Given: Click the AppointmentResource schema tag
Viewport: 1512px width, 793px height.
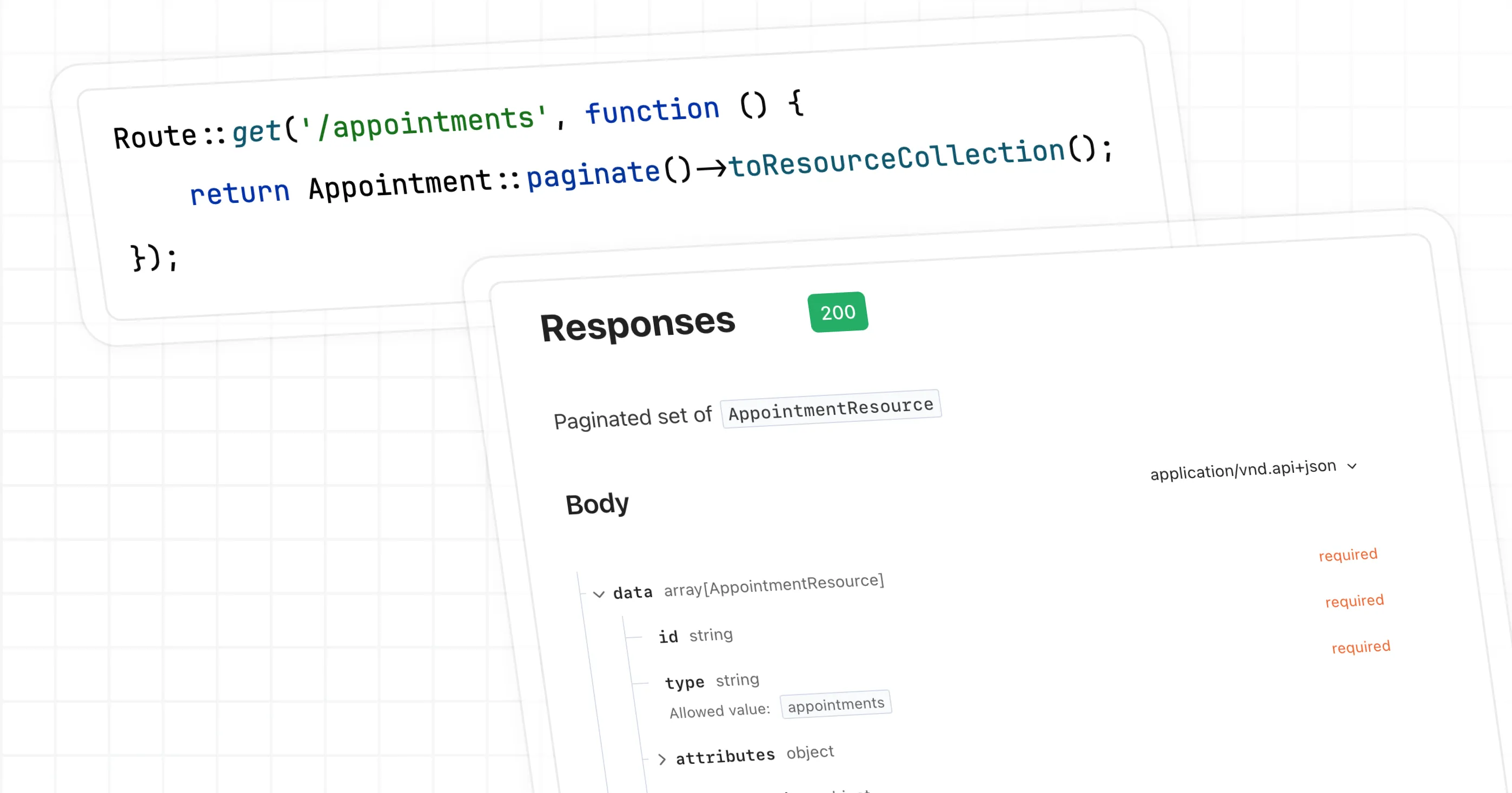Looking at the screenshot, I should pos(831,408).
